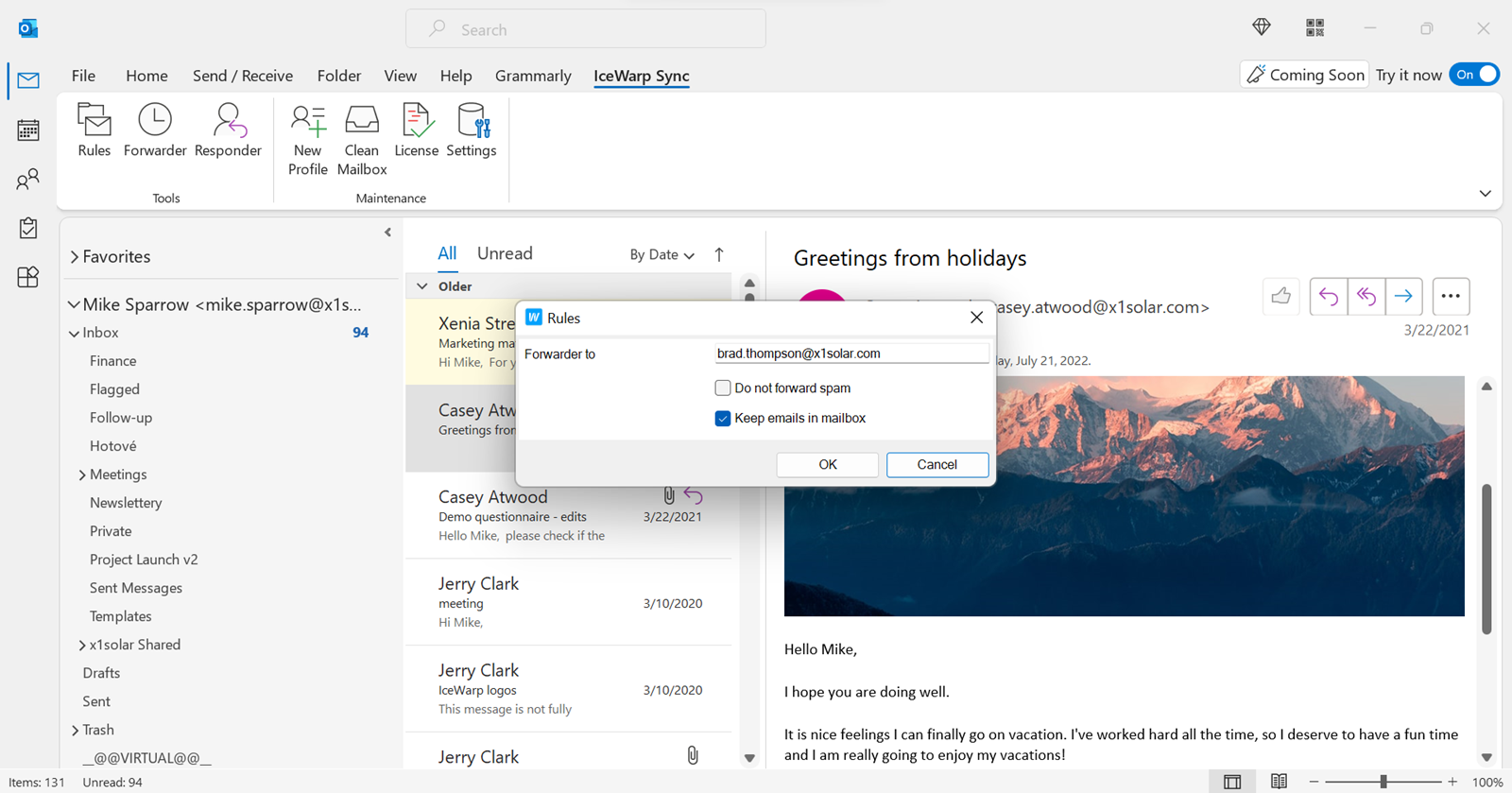
Task: Click the Outlook app logo
Action: pos(28,28)
